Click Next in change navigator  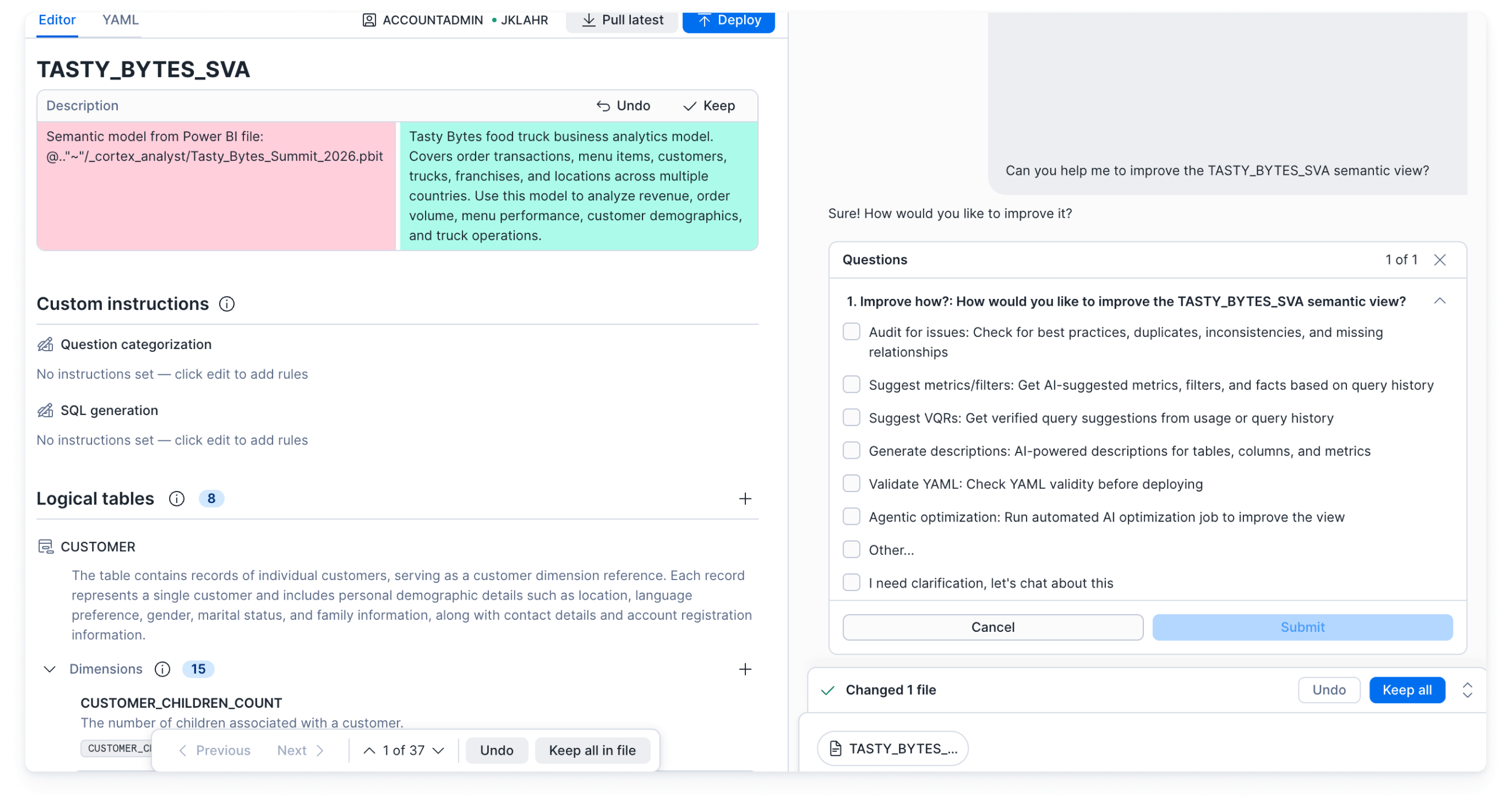pyautogui.click(x=301, y=750)
